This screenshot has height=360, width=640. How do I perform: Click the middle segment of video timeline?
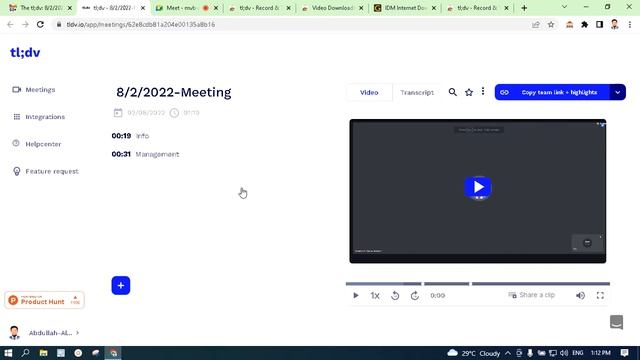(x=447, y=284)
